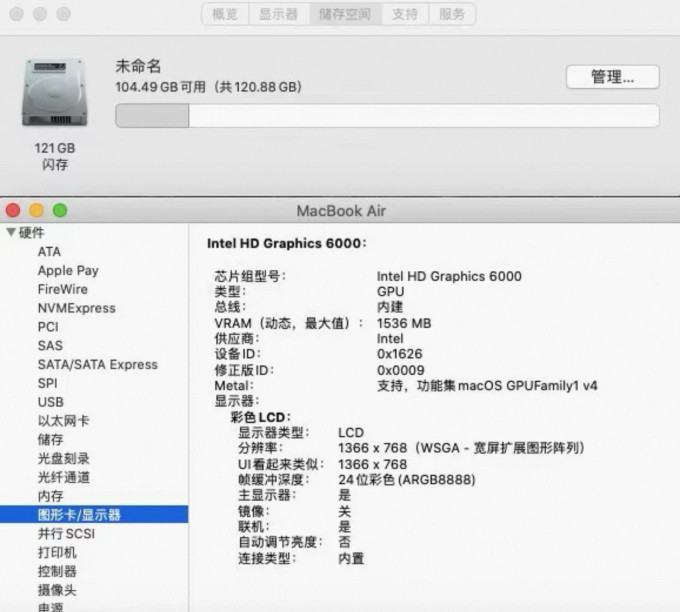Select NVMExpress hardware entry
The width and height of the screenshot is (680, 612).
click(77, 308)
